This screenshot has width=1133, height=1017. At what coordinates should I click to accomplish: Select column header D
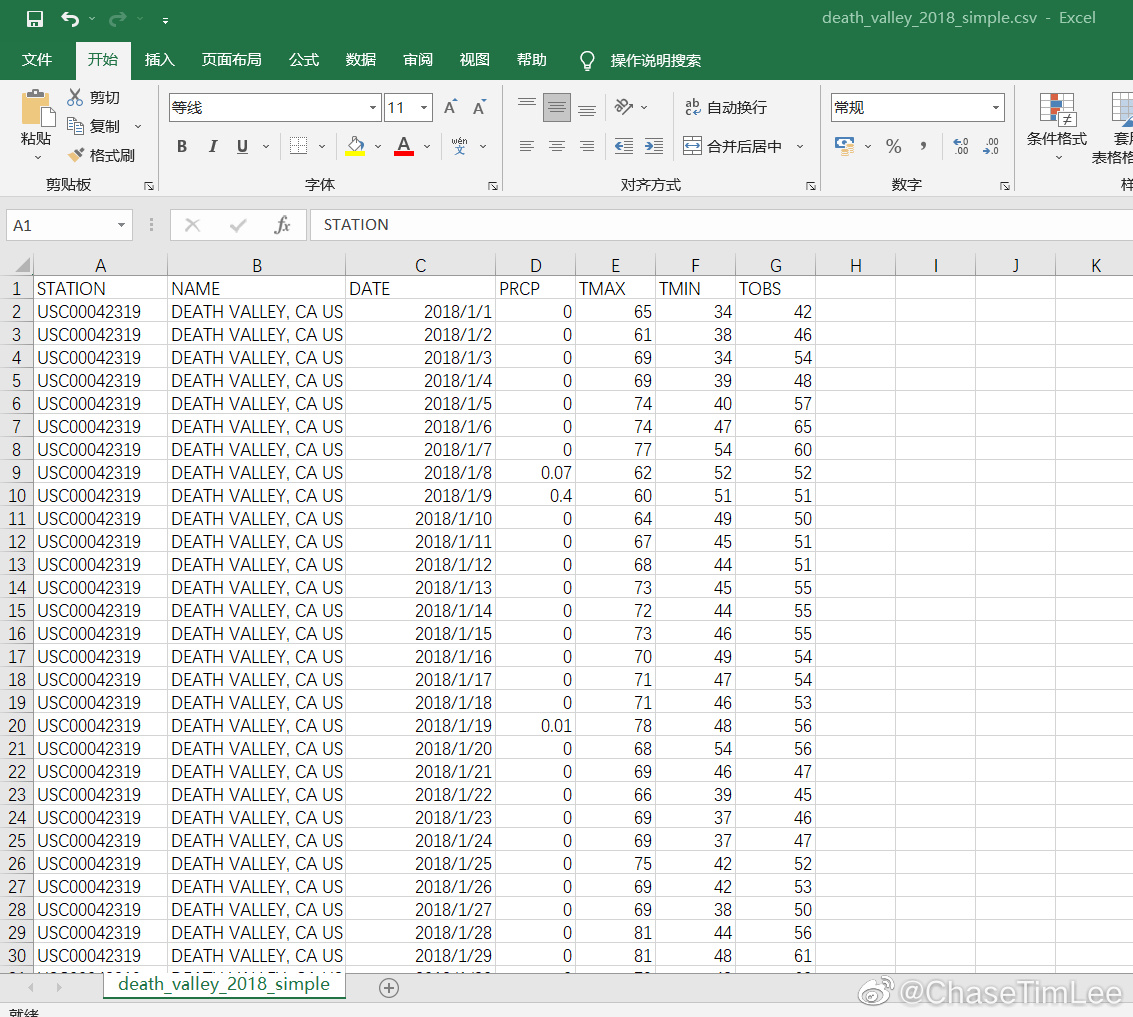click(x=535, y=265)
